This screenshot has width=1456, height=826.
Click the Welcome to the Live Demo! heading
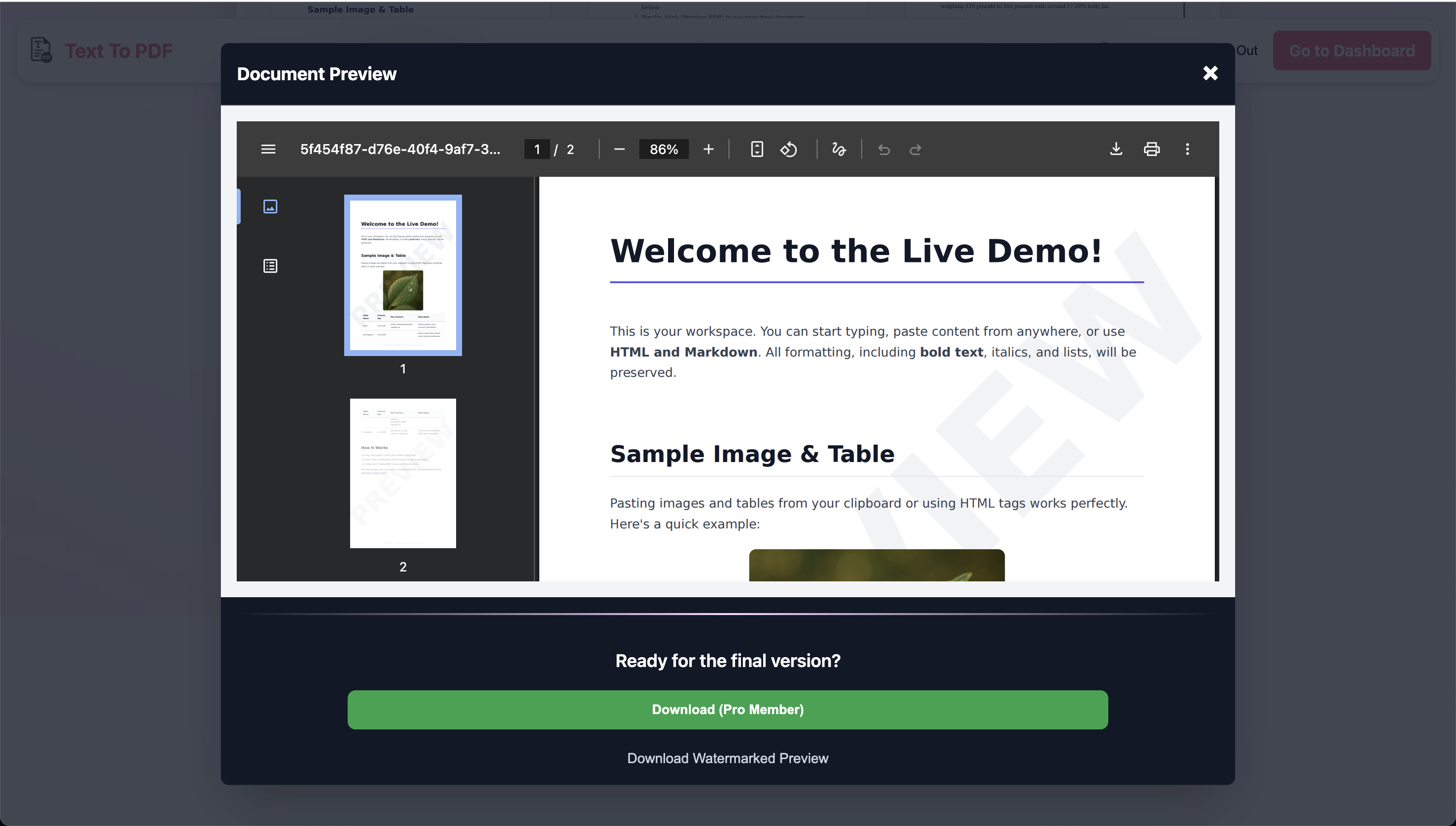click(856, 251)
